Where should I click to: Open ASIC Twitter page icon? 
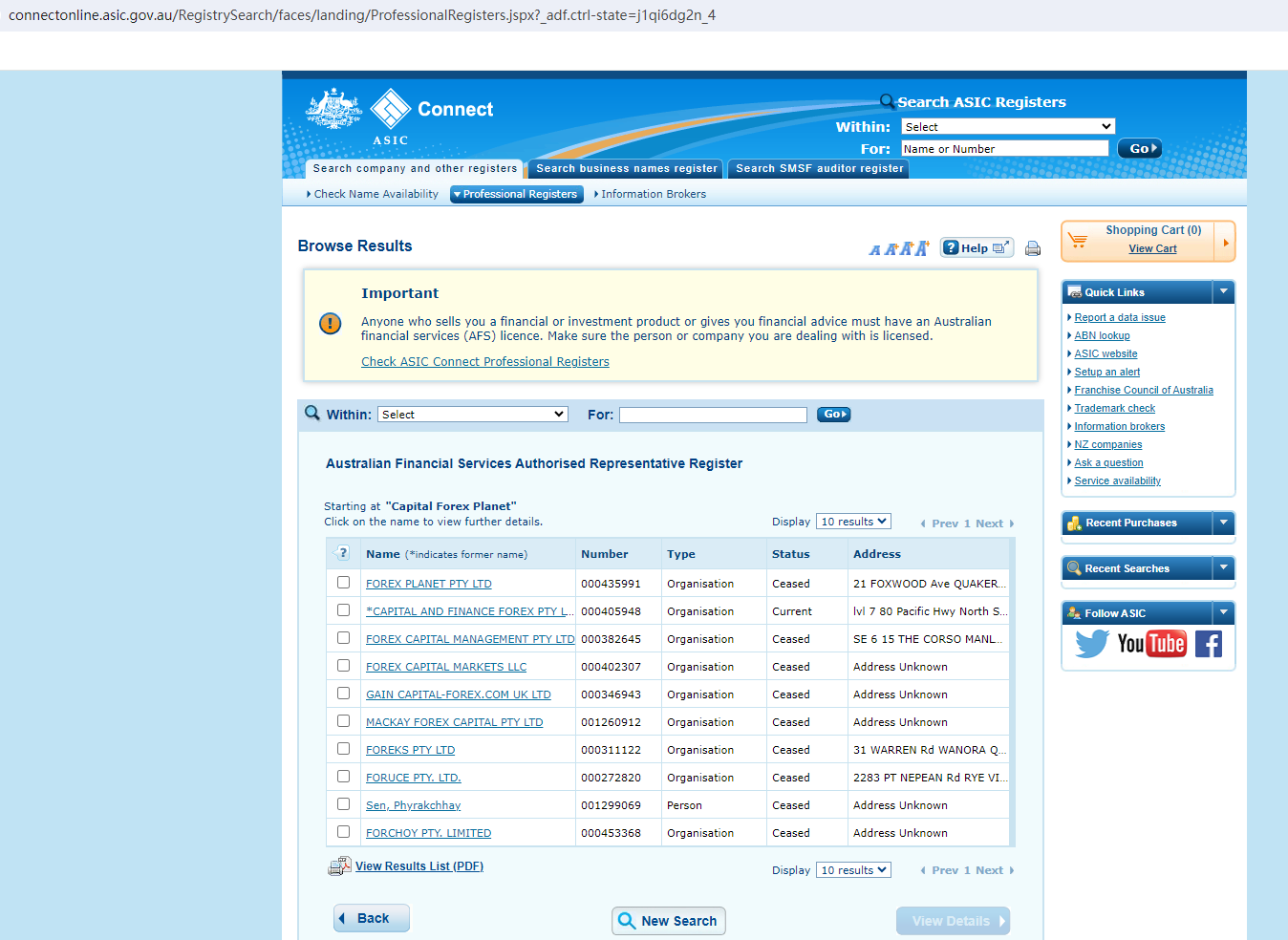click(x=1092, y=644)
